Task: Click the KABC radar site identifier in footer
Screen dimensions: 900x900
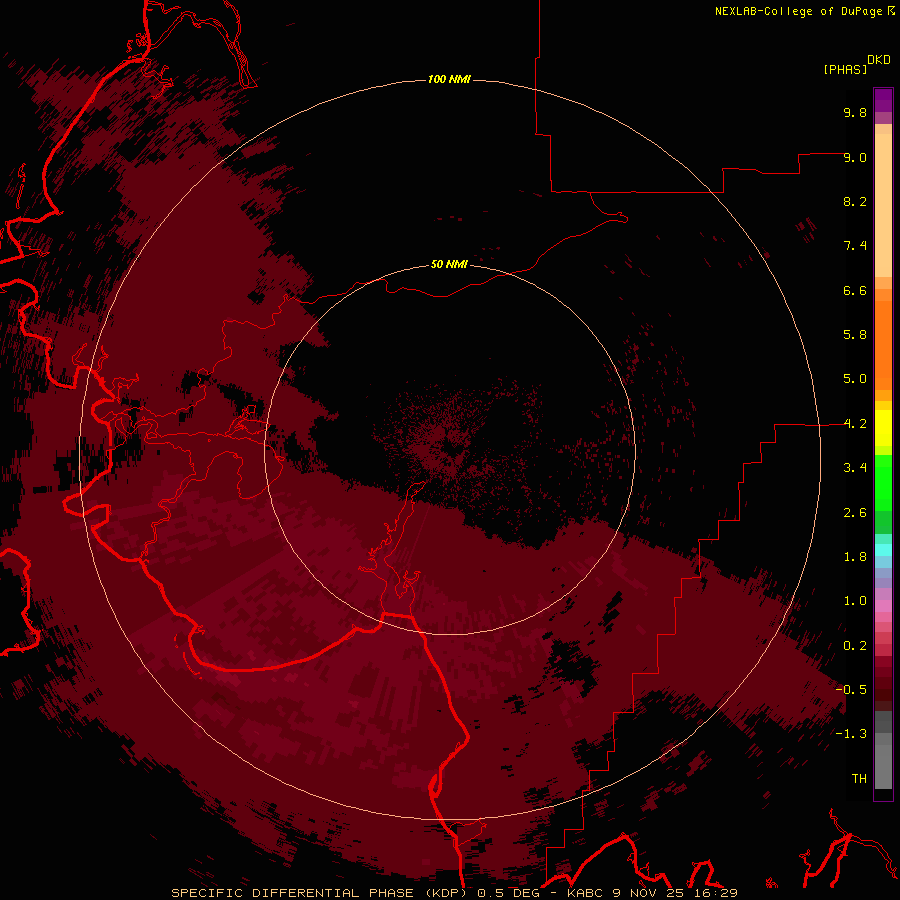Action: [585, 893]
